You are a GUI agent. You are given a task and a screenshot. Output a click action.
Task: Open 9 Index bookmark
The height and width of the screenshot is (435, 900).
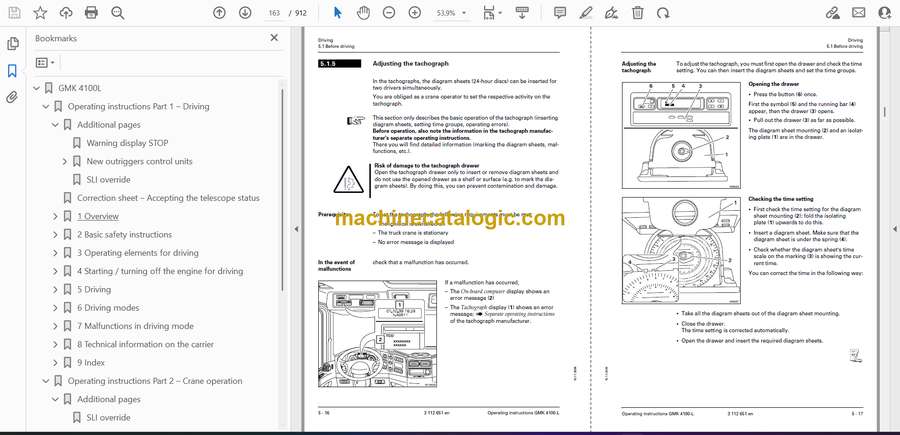pos(91,363)
